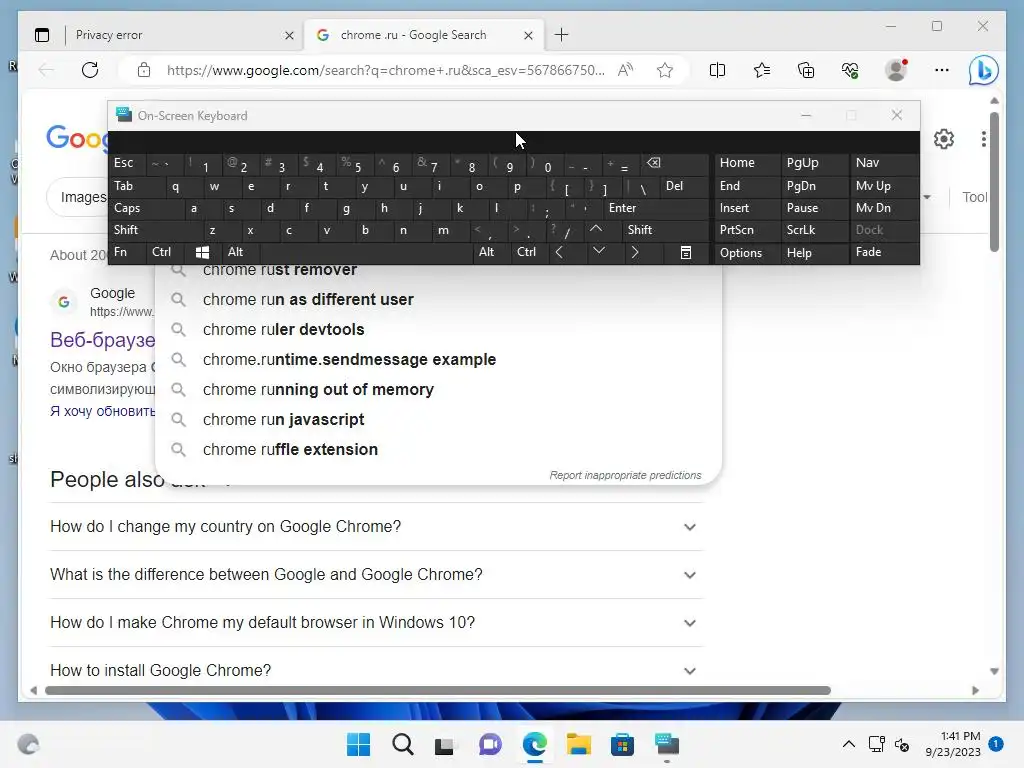Open taskbar Search magnifier
The image size is (1024, 768).
coord(402,744)
